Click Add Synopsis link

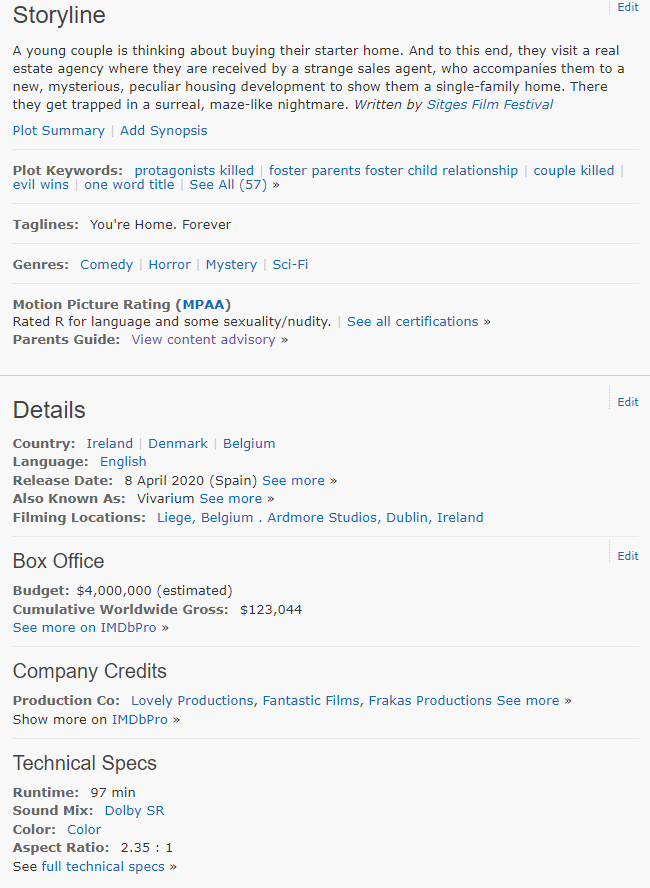tap(164, 131)
